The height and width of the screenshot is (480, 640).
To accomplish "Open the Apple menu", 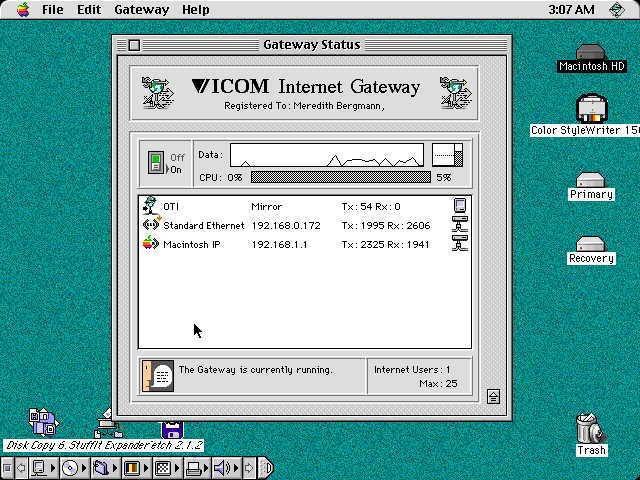I will [x=23, y=9].
